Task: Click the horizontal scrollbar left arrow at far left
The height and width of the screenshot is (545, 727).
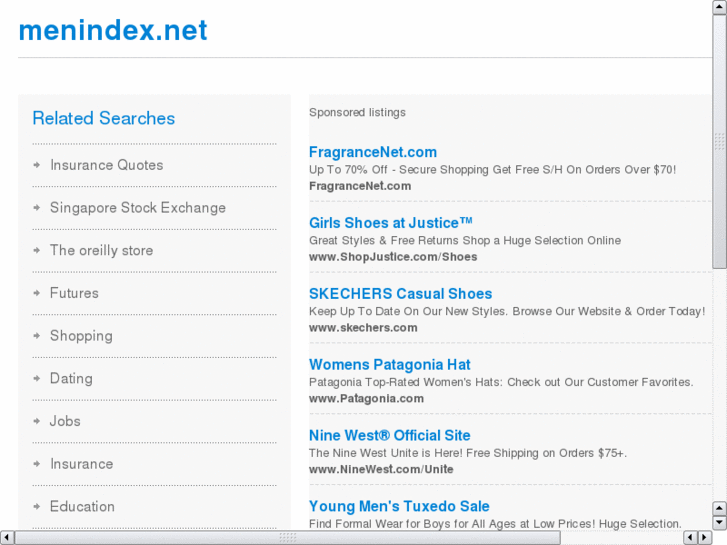Action: pyautogui.click(x=7, y=538)
